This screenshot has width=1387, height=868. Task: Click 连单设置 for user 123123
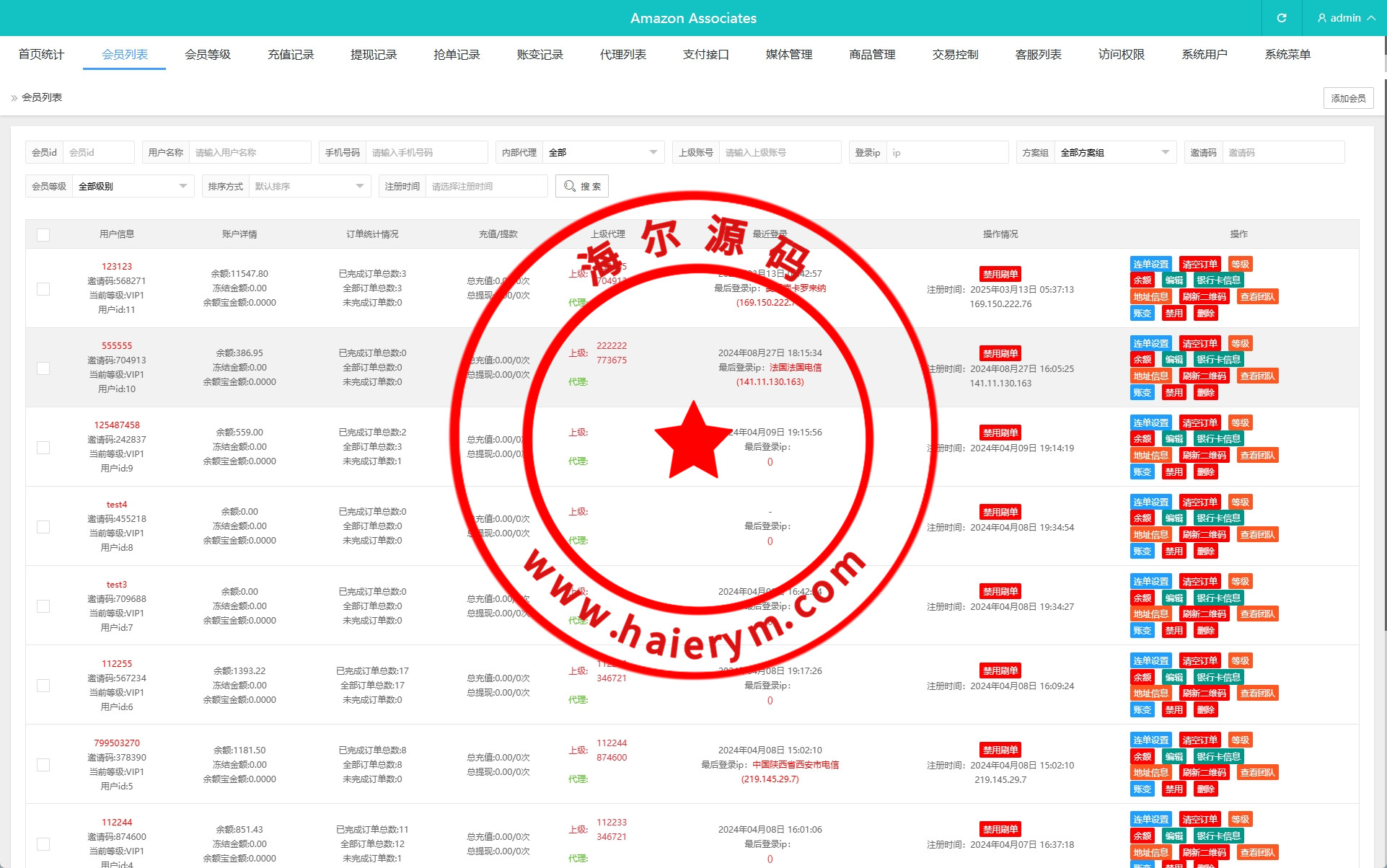coord(1150,265)
